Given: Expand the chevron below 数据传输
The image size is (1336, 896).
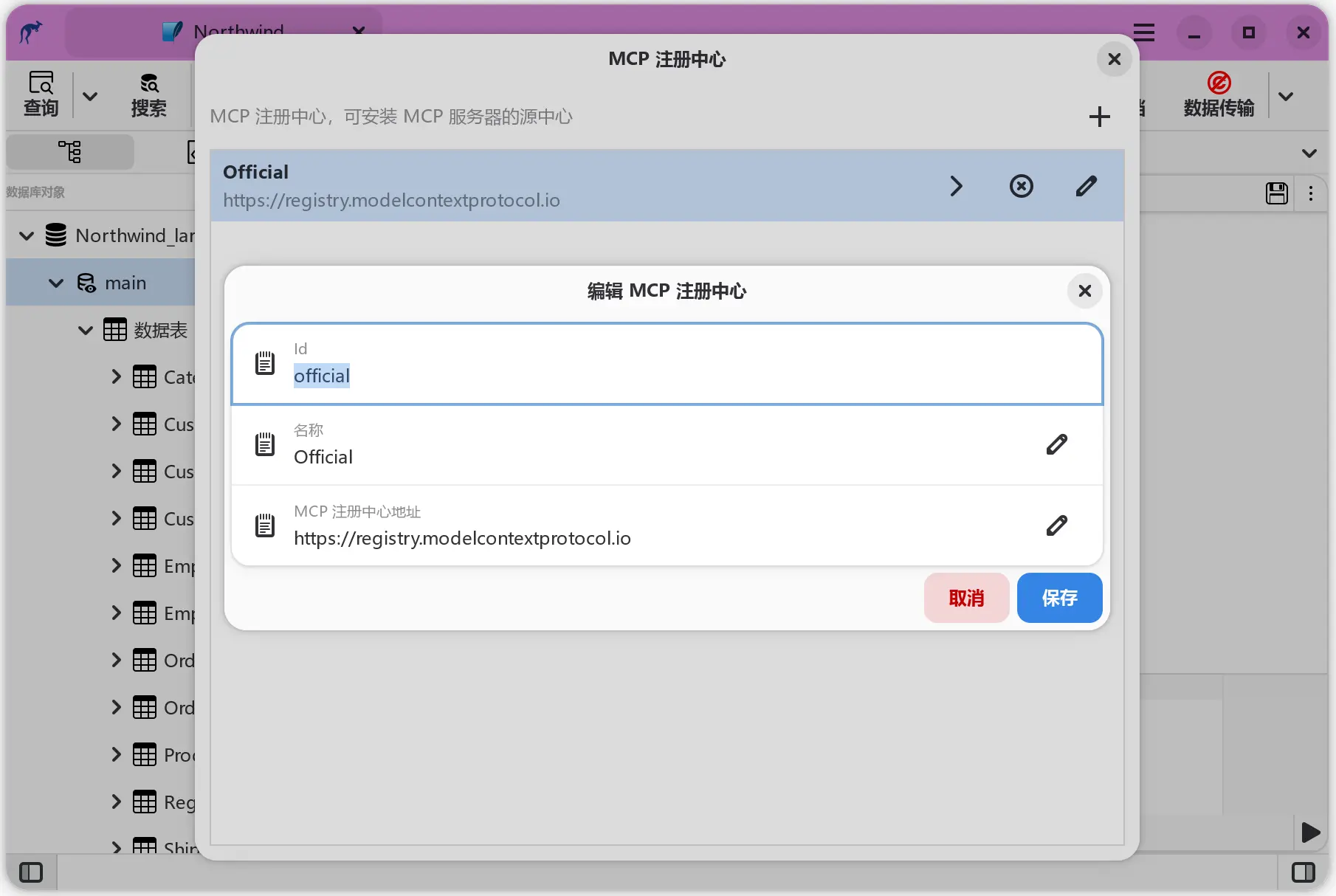Looking at the screenshot, I should (x=1309, y=154).
